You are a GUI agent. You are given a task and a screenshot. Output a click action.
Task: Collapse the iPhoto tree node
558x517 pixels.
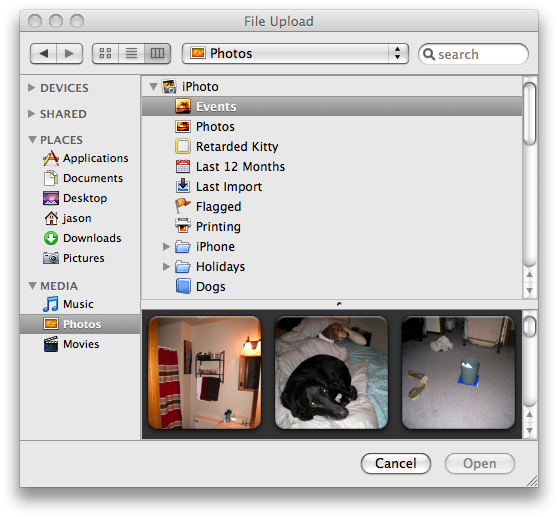coord(153,86)
